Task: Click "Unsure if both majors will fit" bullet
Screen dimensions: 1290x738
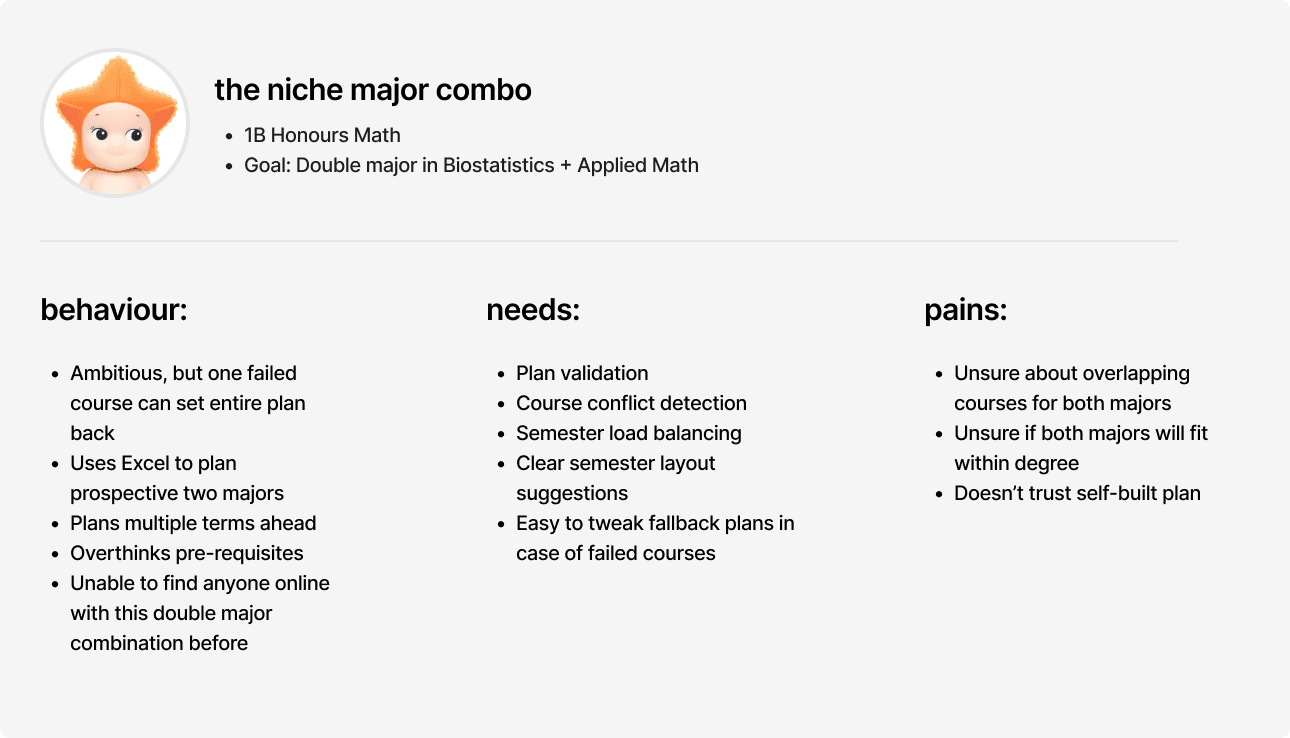Action: 1081,448
